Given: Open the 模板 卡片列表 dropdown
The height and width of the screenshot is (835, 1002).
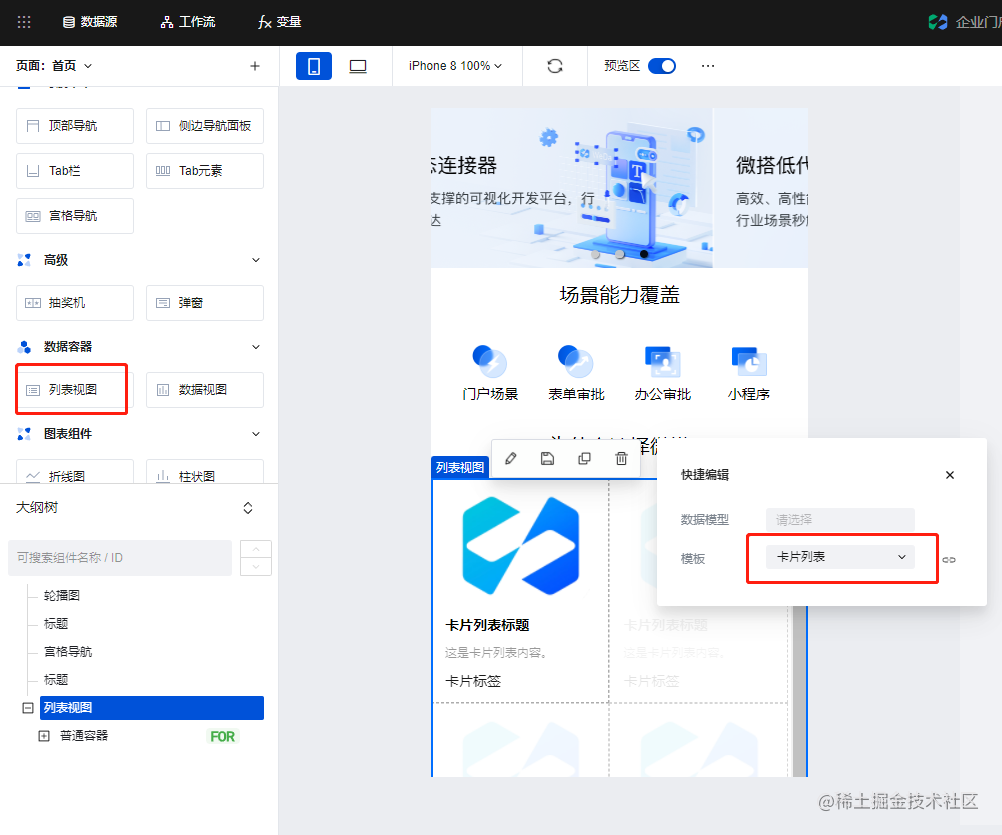Looking at the screenshot, I should 840,557.
